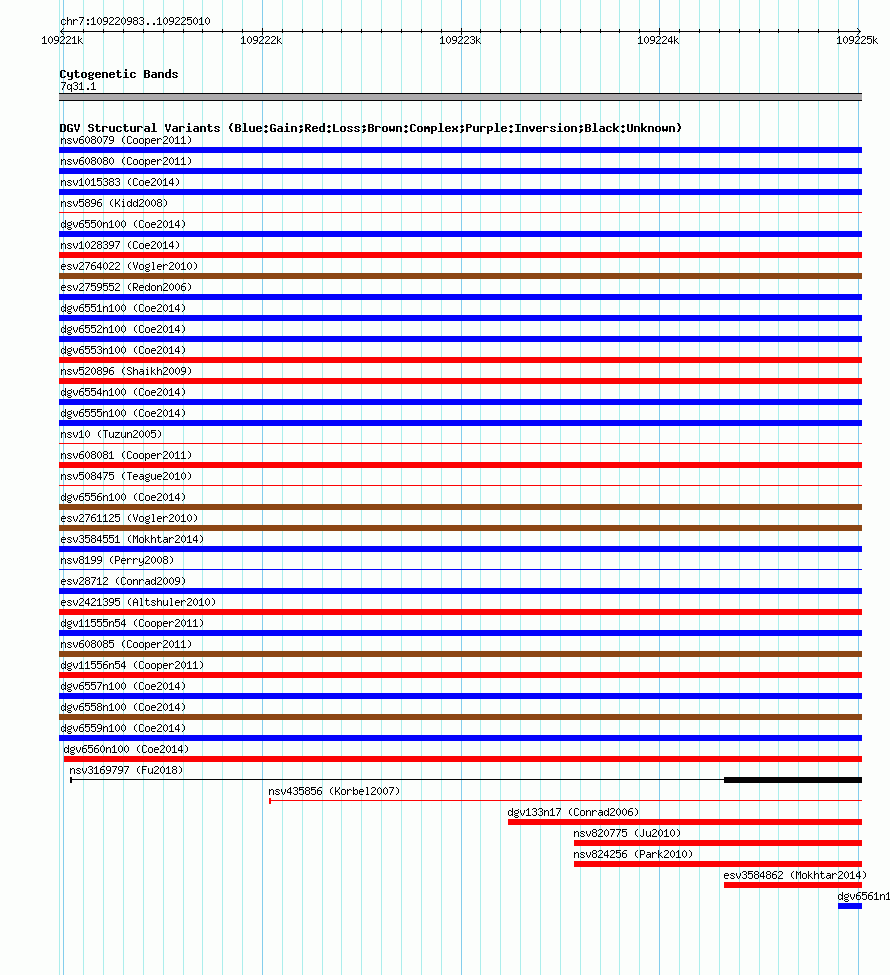Select the dgv6550n100 (Coe2014) label
This screenshot has width=890, height=975.
tap(123, 224)
